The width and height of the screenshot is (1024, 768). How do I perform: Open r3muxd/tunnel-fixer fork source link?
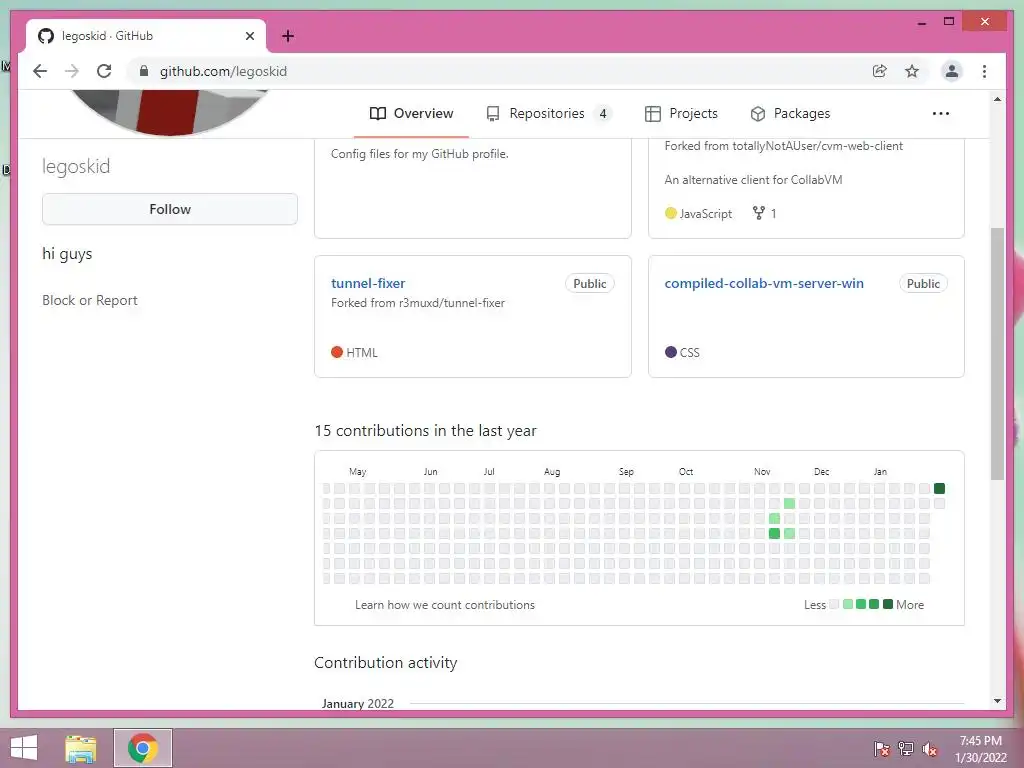coord(452,303)
